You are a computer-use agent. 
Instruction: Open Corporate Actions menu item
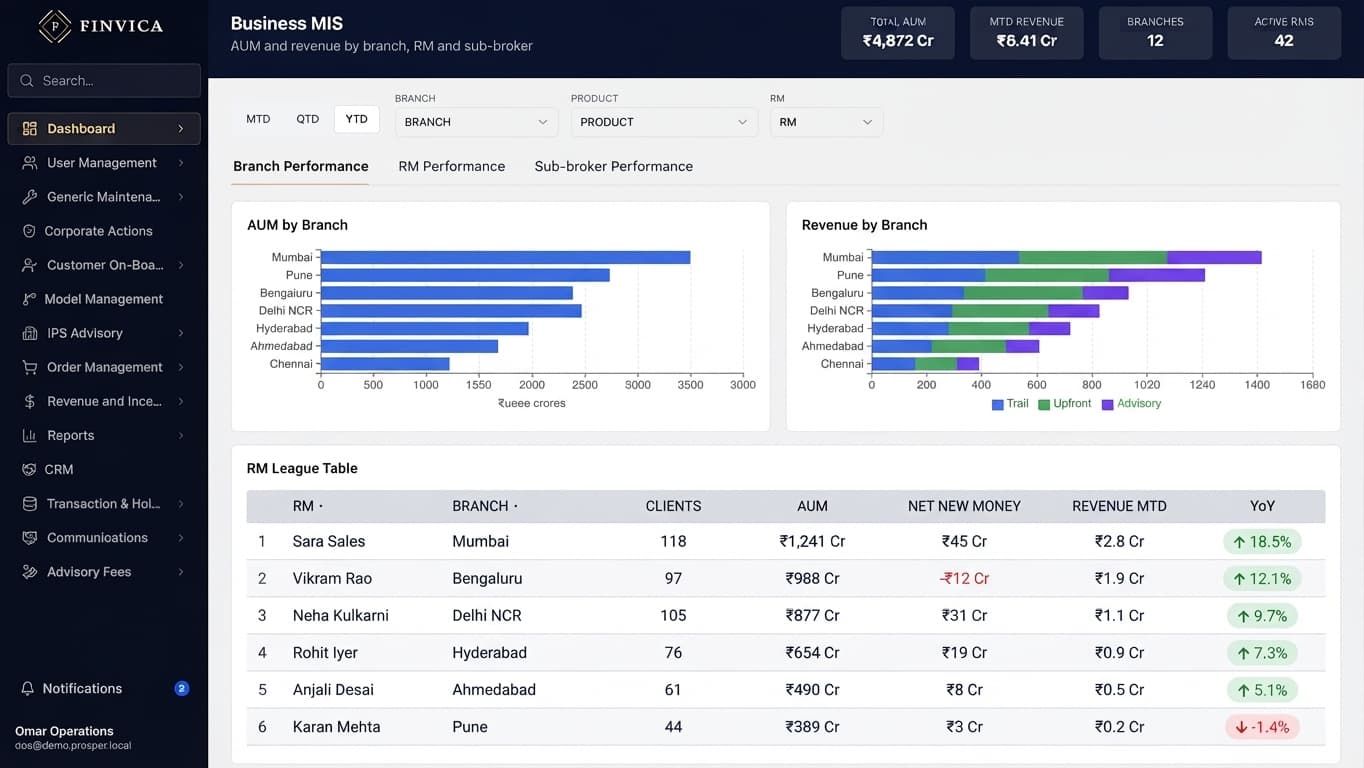(x=104, y=231)
